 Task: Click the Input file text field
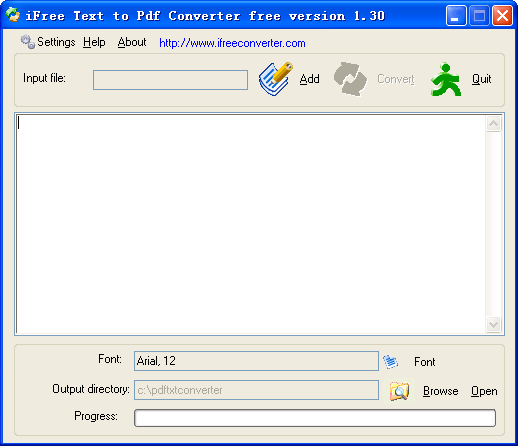(x=170, y=80)
